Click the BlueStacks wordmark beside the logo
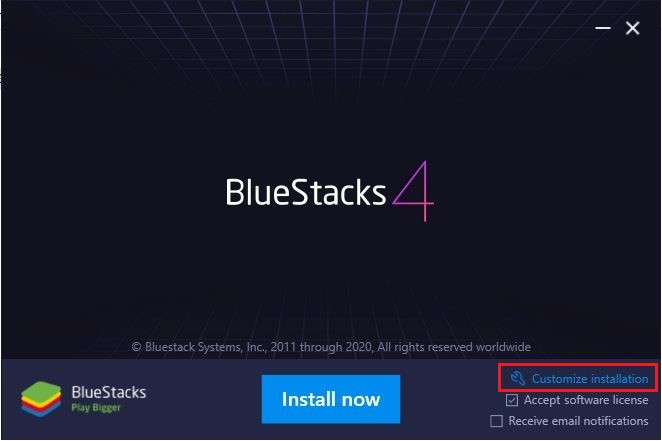 (109, 392)
